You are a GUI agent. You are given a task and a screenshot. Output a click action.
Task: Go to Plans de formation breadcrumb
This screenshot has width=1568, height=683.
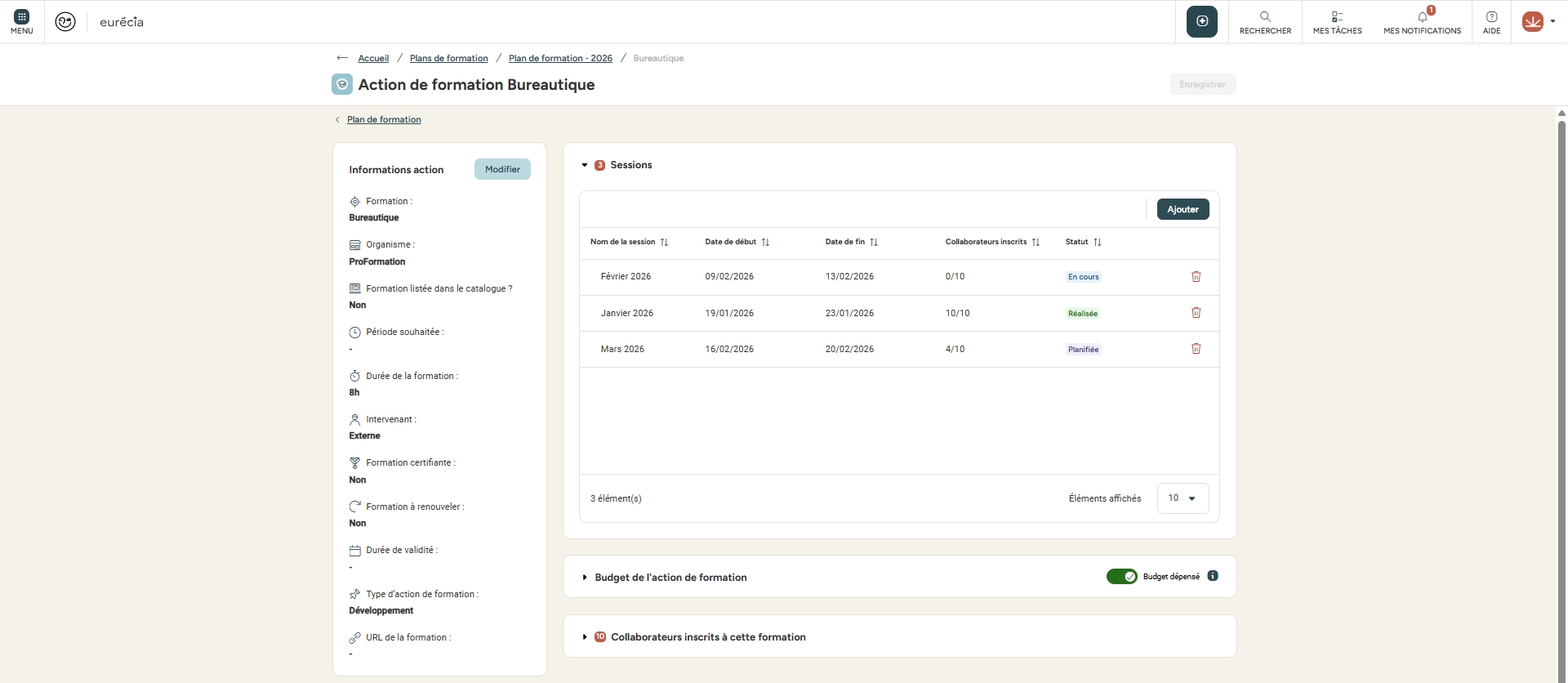[x=448, y=59]
